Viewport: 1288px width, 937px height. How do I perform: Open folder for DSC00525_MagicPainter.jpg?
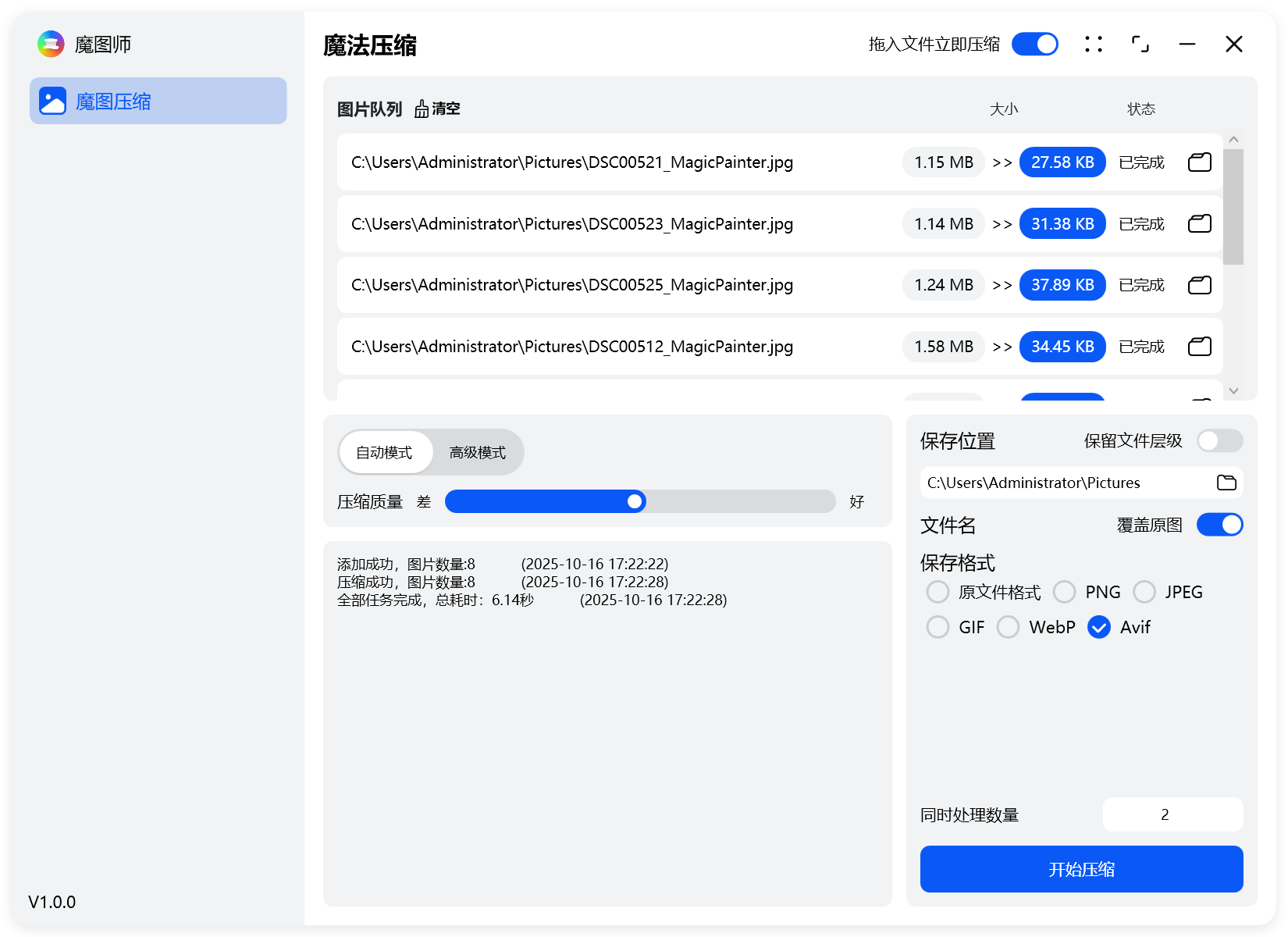tap(1199, 285)
